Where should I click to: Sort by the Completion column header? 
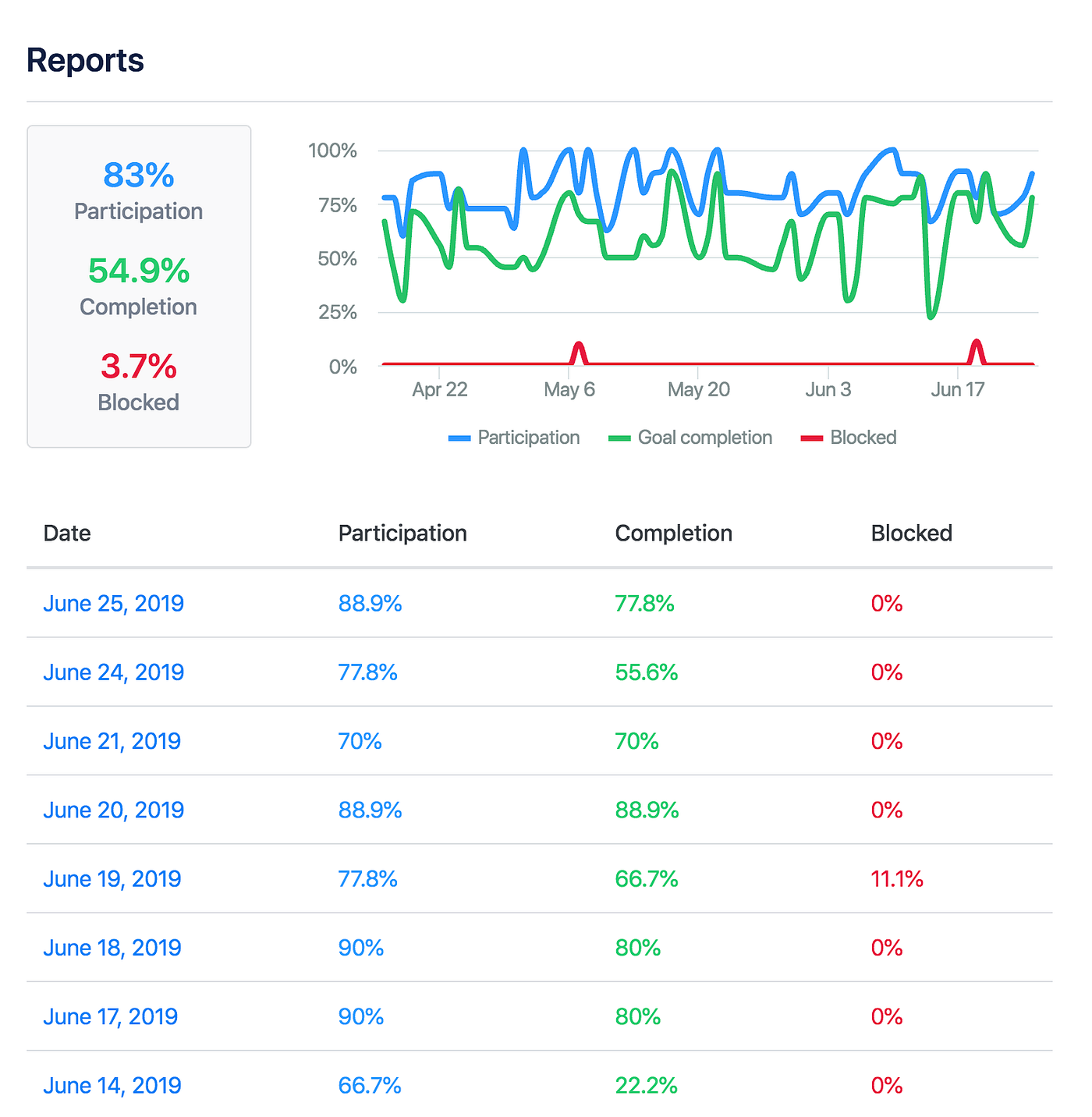(673, 534)
